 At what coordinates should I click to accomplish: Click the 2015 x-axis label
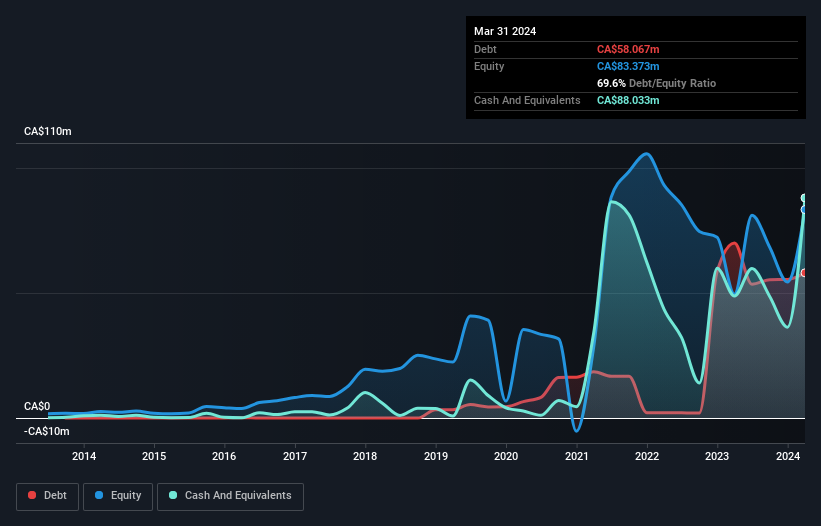tap(154, 456)
